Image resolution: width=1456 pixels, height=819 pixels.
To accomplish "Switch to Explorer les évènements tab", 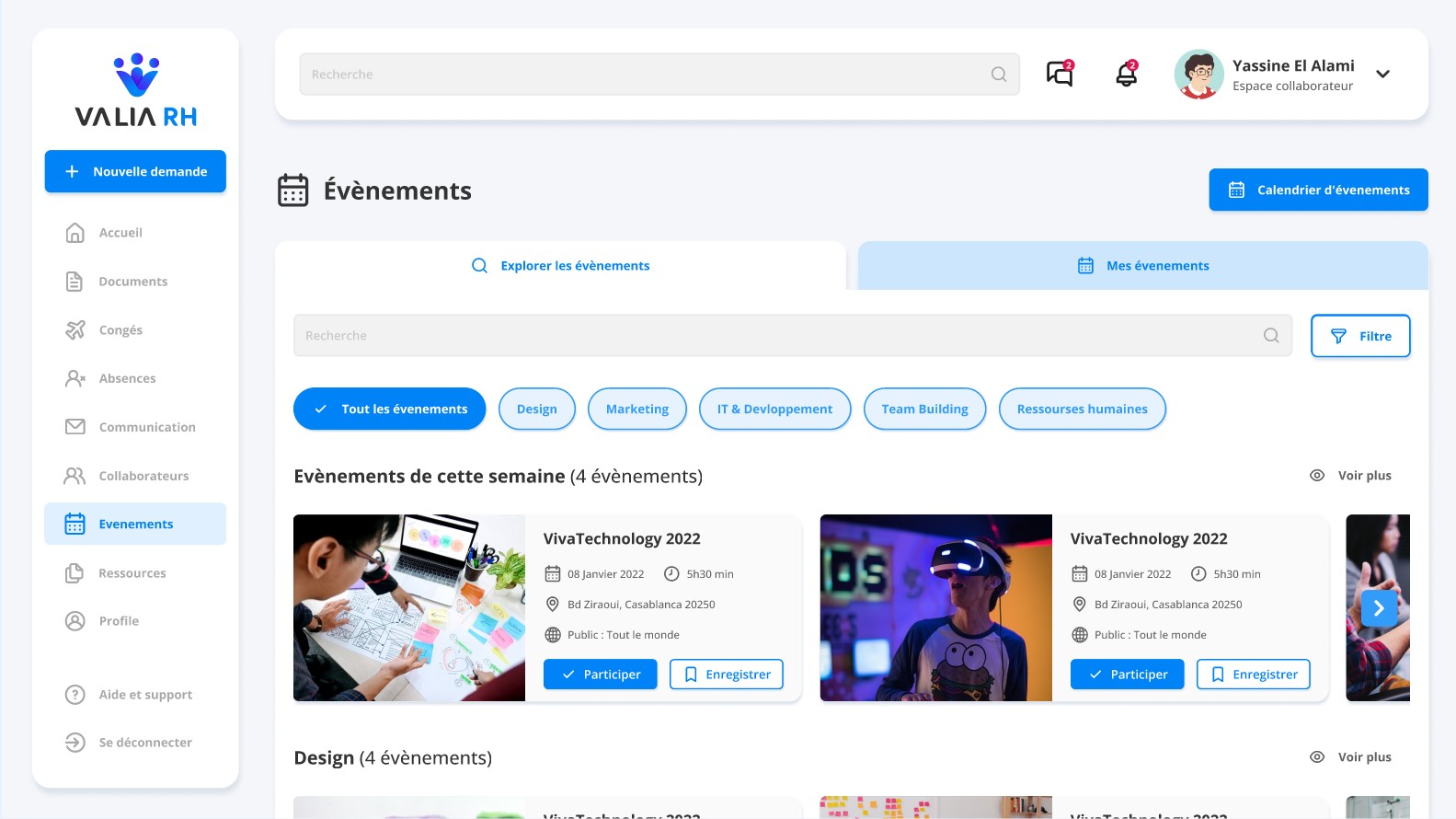I will tap(560, 266).
